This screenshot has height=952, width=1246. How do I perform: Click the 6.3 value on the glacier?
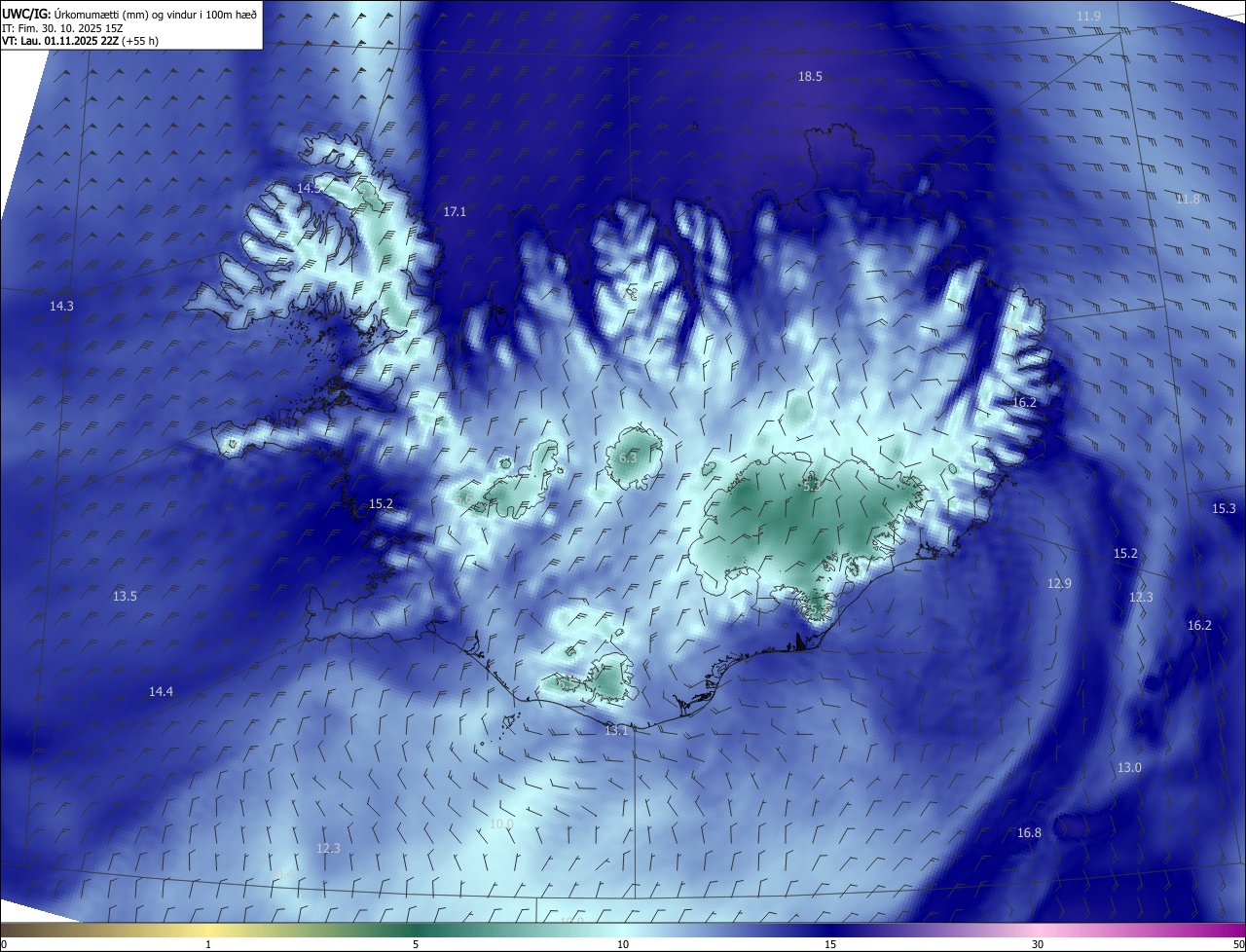pyautogui.click(x=628, y=458)
